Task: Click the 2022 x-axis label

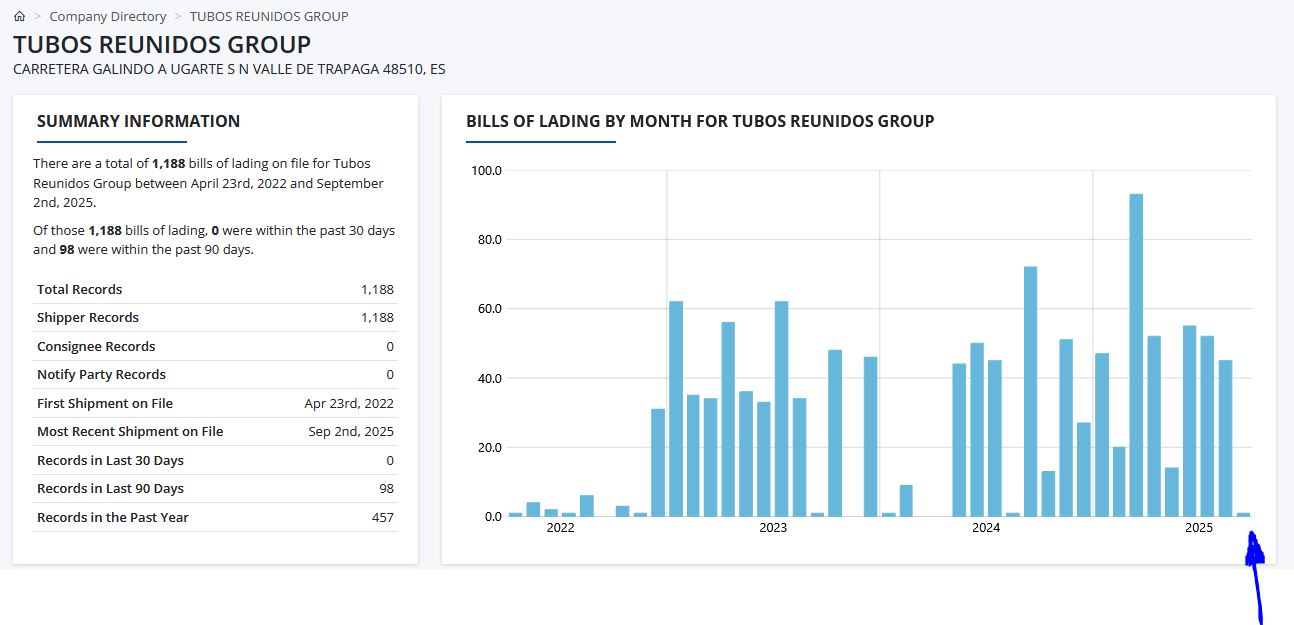Action: point(560,528)
